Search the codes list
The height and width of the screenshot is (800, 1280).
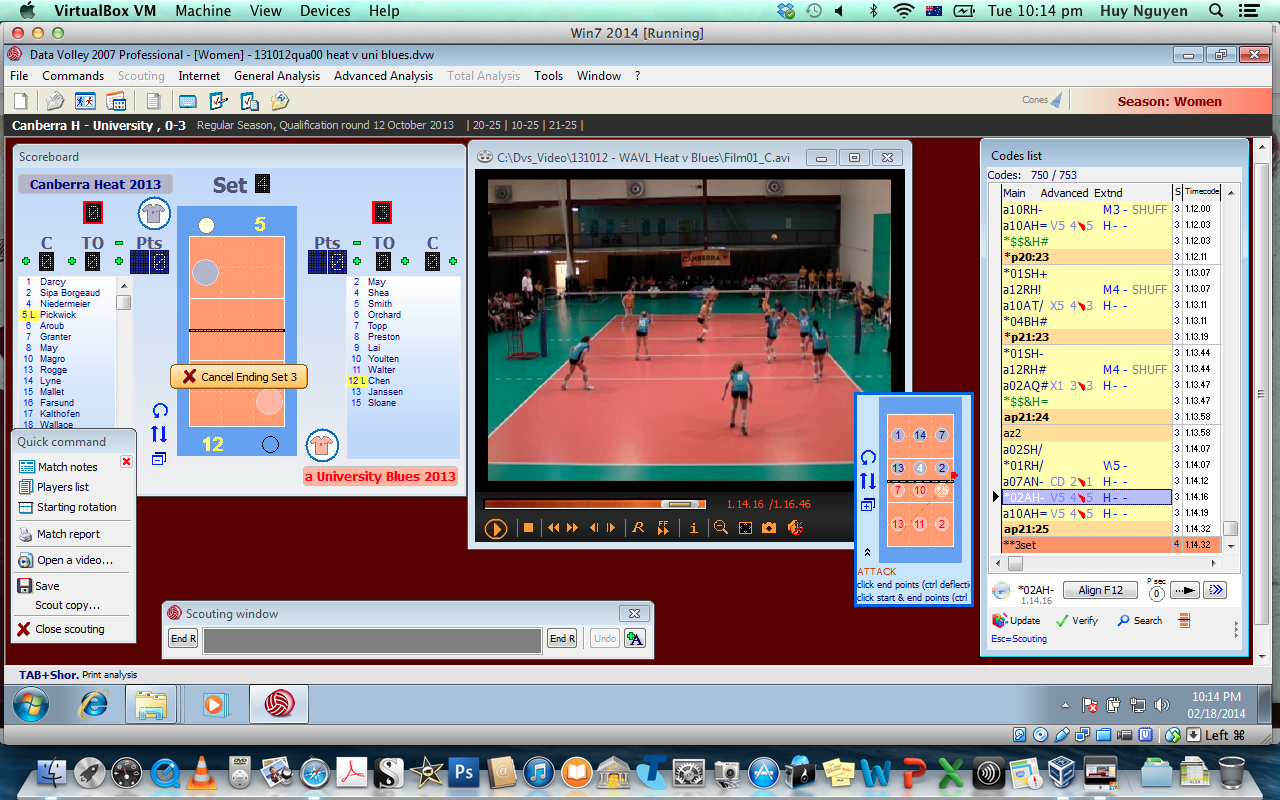click(1140, 620)
